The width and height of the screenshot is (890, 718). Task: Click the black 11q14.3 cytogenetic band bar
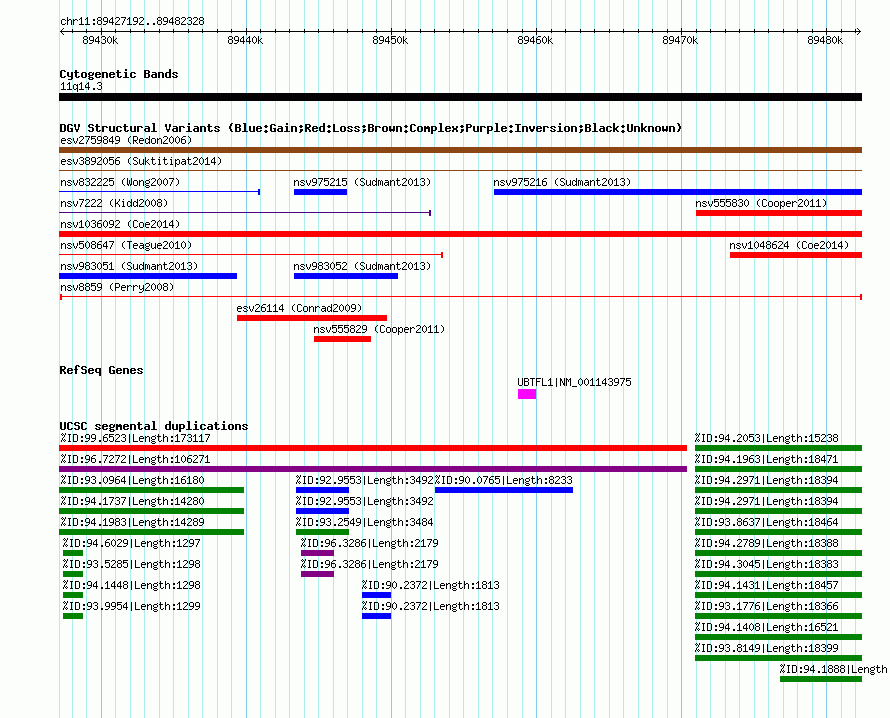pos(460,97)
